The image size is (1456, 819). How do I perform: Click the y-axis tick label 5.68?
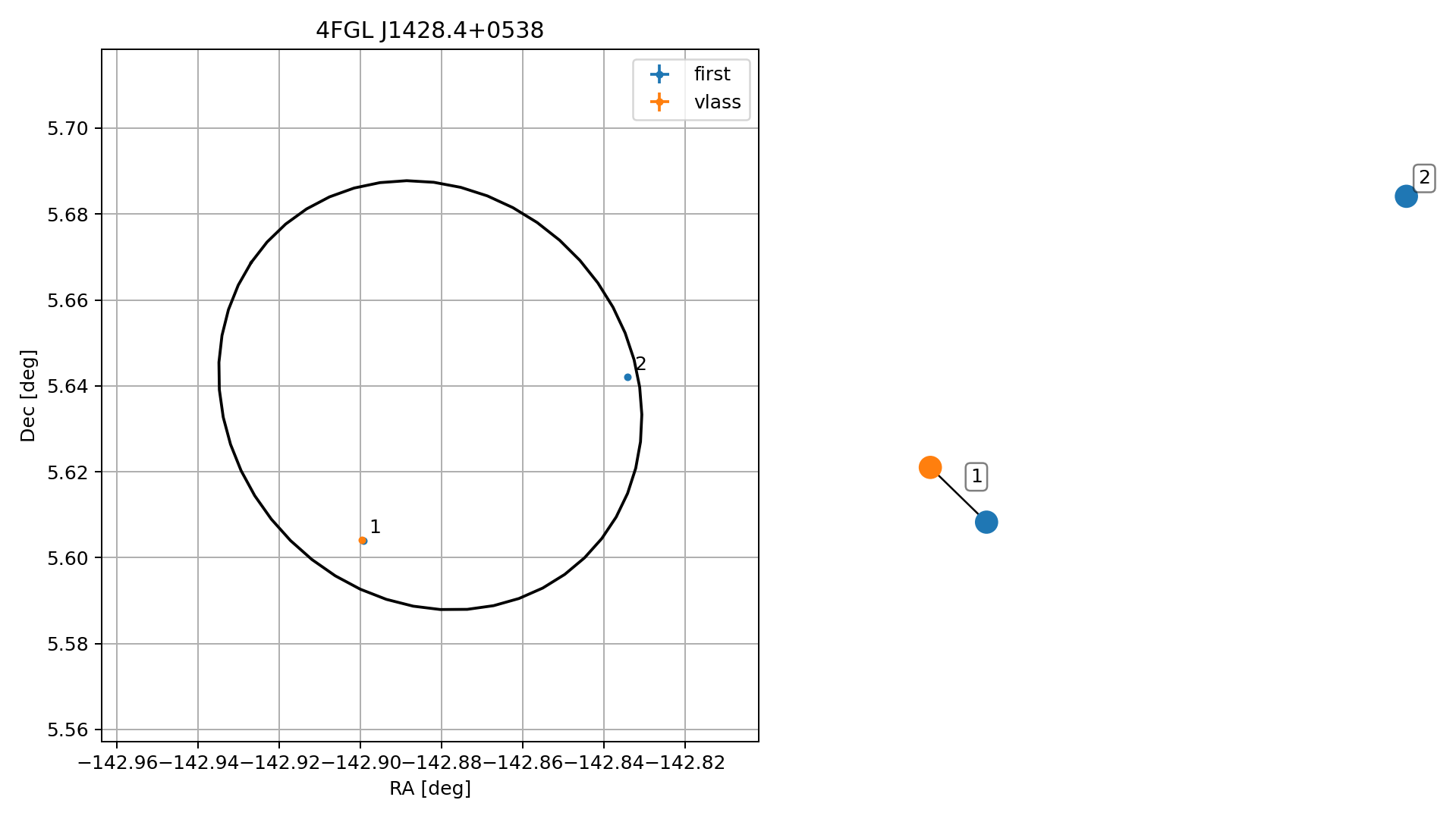68,215
